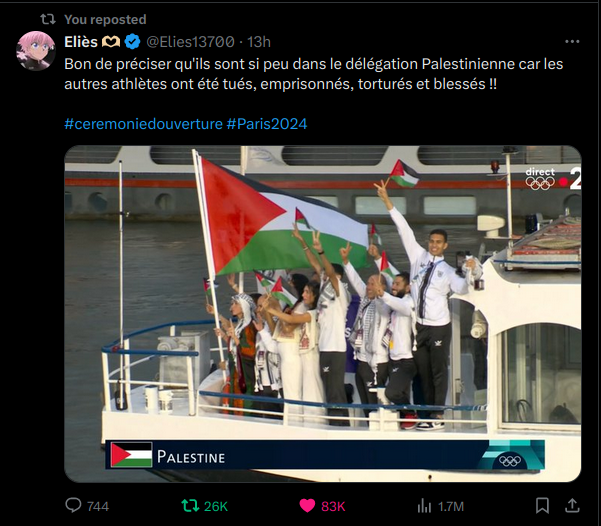Open the three-dot More menu

tap(572, 41)
